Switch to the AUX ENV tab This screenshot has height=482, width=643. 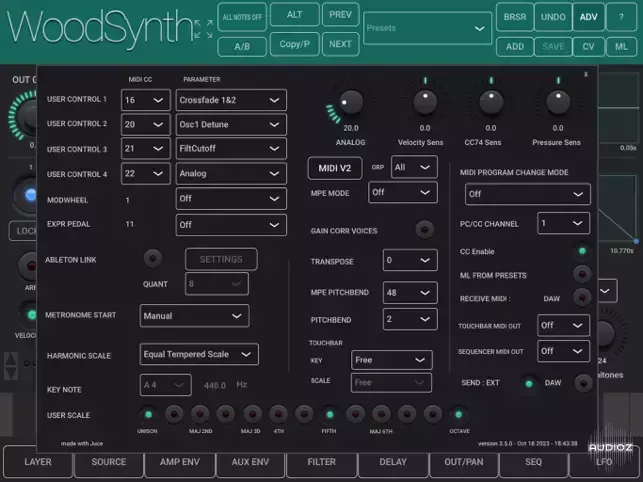click(x=250, y=462)
